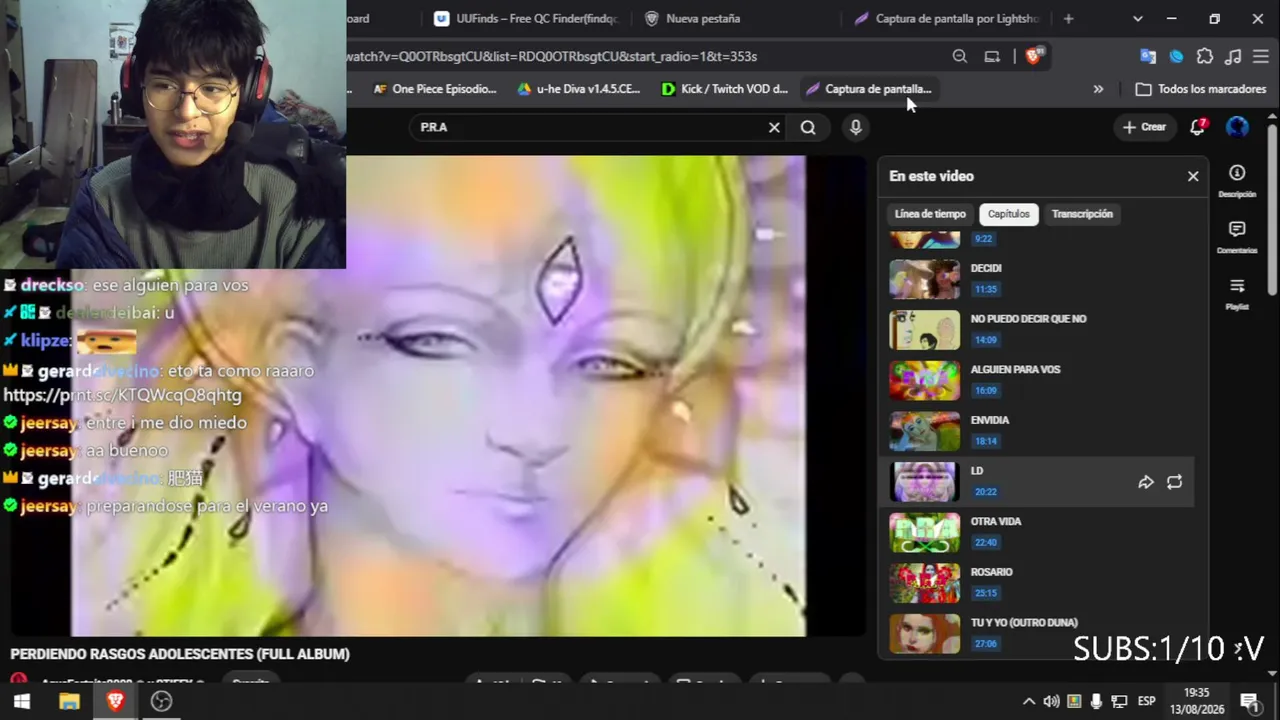The image size is (1280, 720).
Task: Click the Brave Shields lion icon
Action: [1034, 56]
